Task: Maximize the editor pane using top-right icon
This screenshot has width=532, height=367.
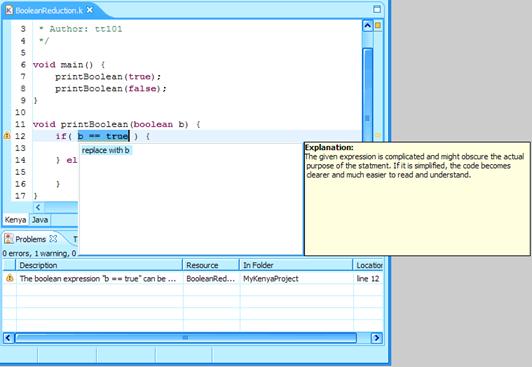Action: [377, 9]
